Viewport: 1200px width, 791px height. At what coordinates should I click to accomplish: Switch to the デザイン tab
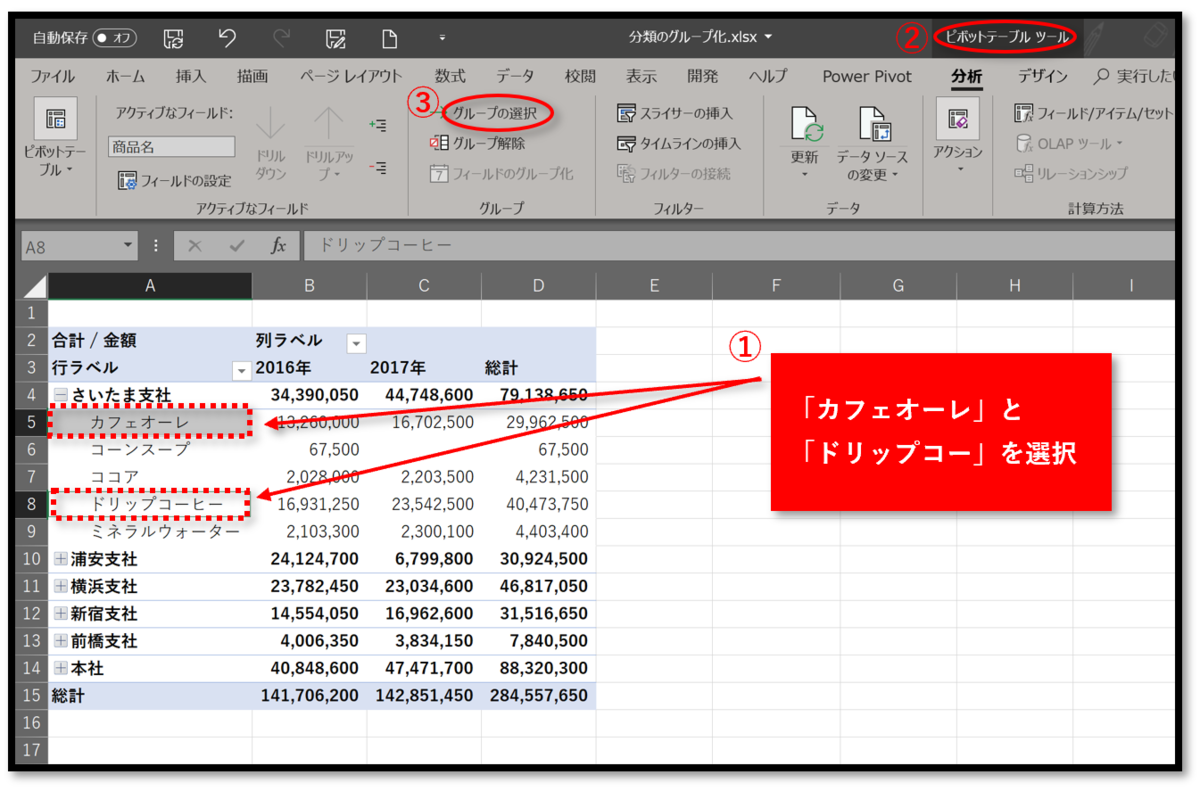click(1043, 76)
